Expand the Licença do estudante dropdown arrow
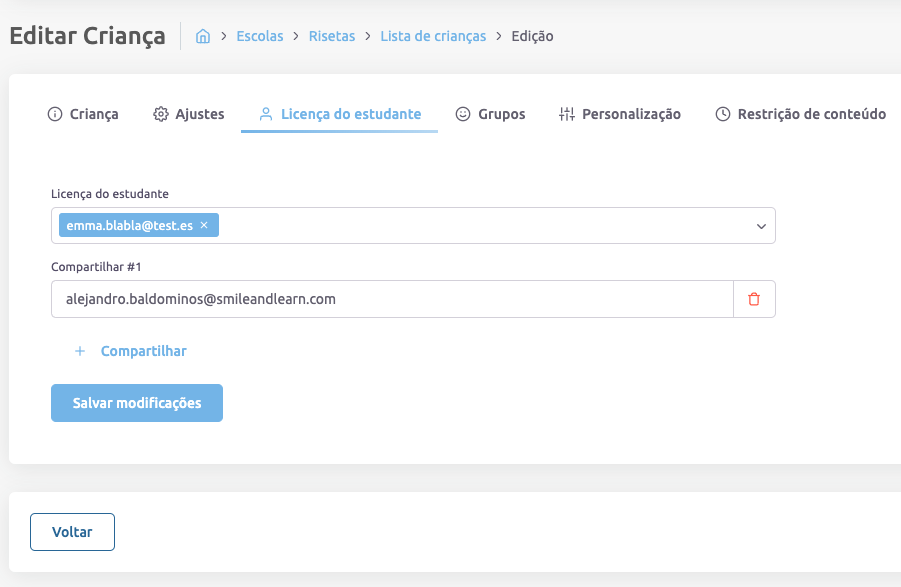Screen dimensions: 901x587 [x=761, y=227]
